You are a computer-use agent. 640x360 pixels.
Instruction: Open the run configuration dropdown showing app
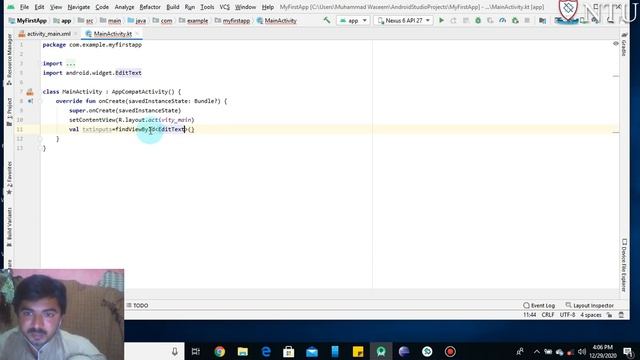(353, 20)
